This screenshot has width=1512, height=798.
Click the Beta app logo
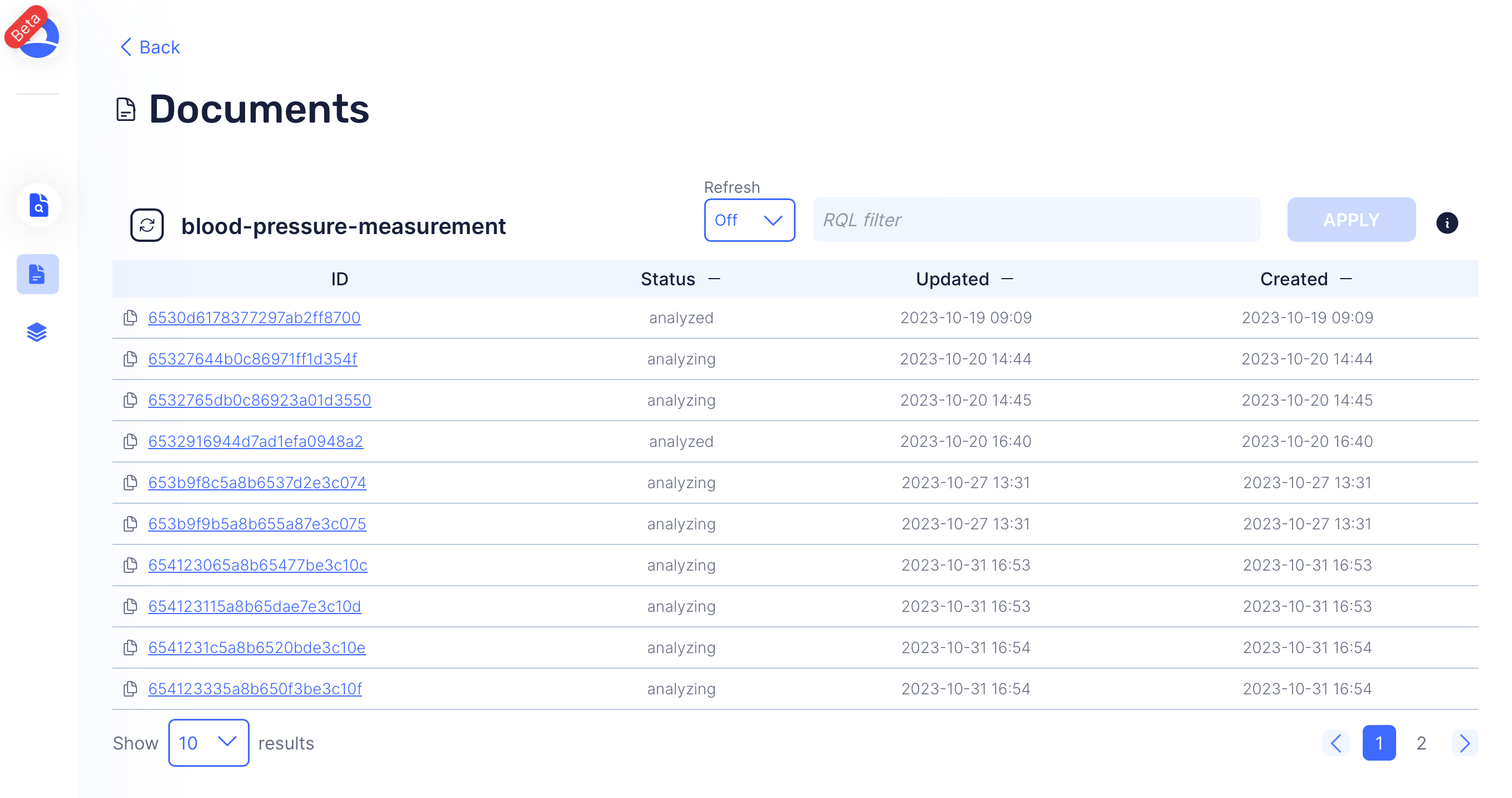tap(34, 33)
